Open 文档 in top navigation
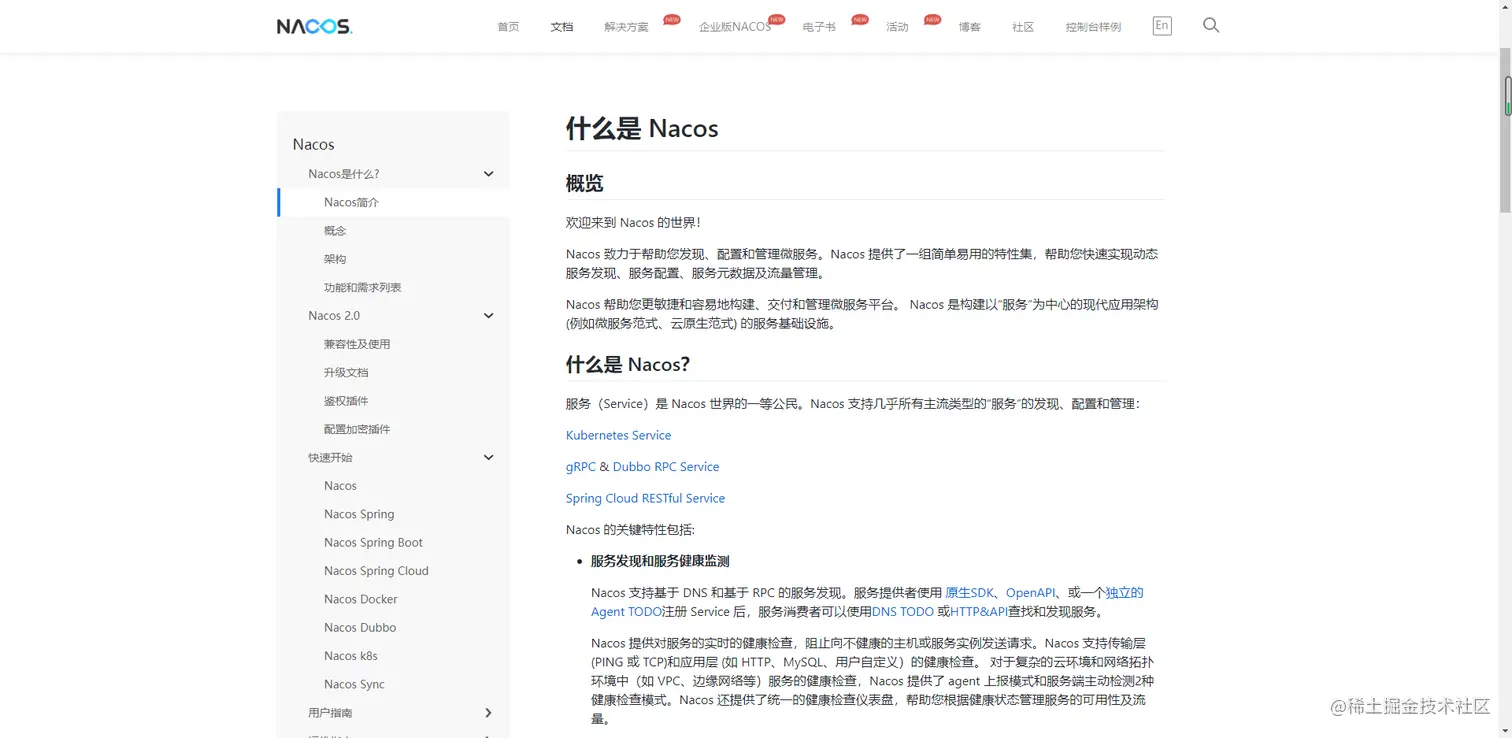This screenshot has width=1512, height=738. [x=562, y=27]
